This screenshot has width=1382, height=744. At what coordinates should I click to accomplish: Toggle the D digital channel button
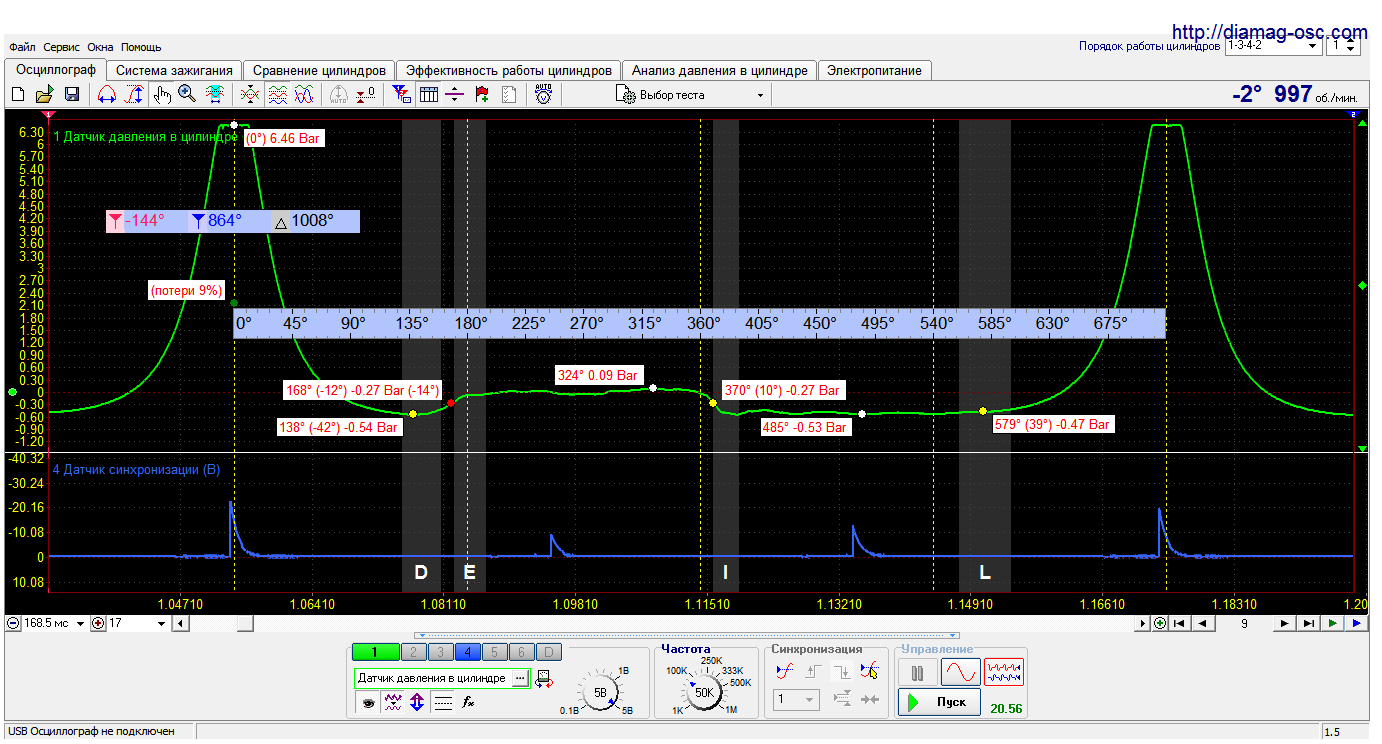[550, 652]
